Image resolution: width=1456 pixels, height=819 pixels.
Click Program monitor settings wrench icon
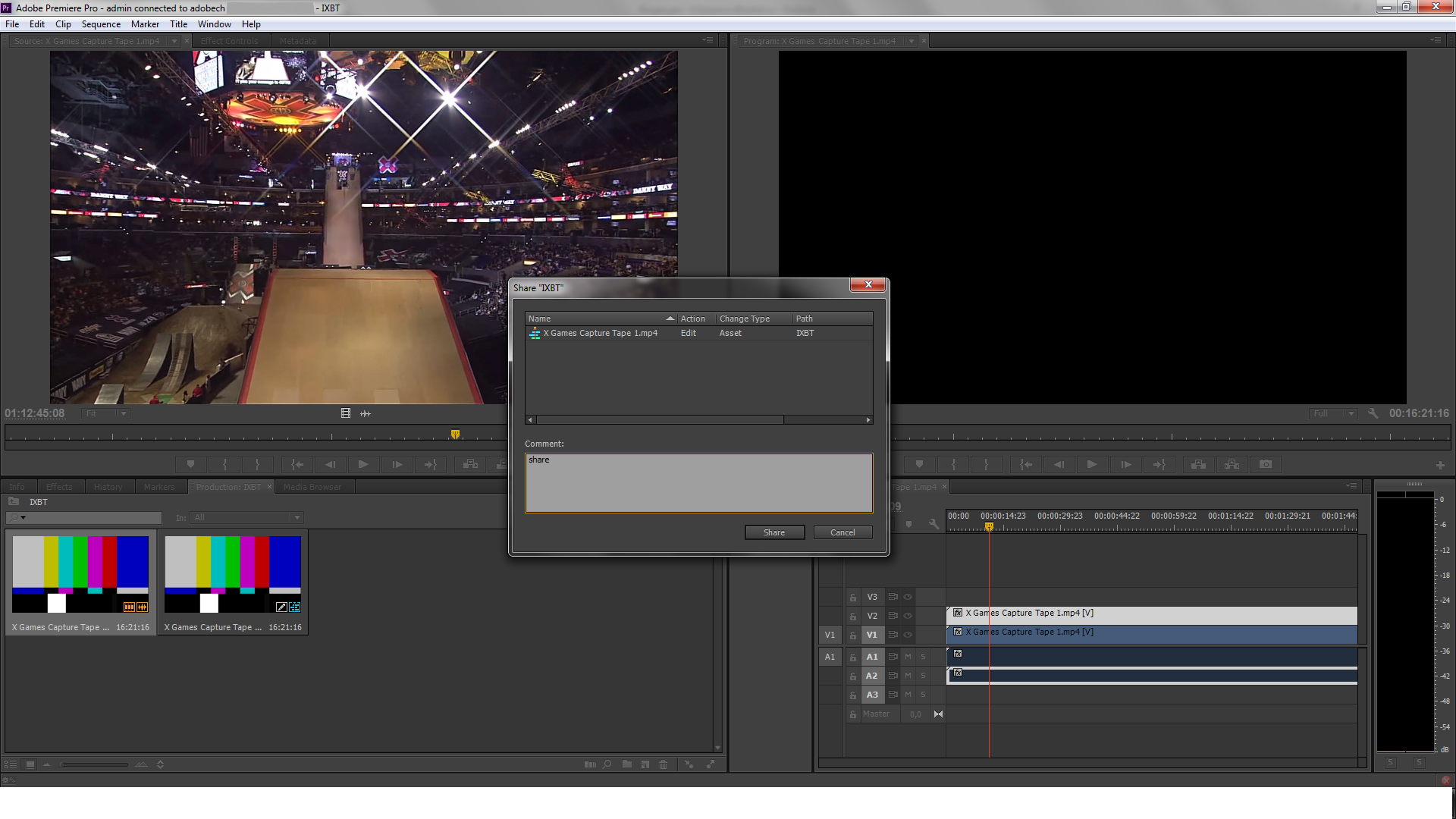pos(1373,413)
